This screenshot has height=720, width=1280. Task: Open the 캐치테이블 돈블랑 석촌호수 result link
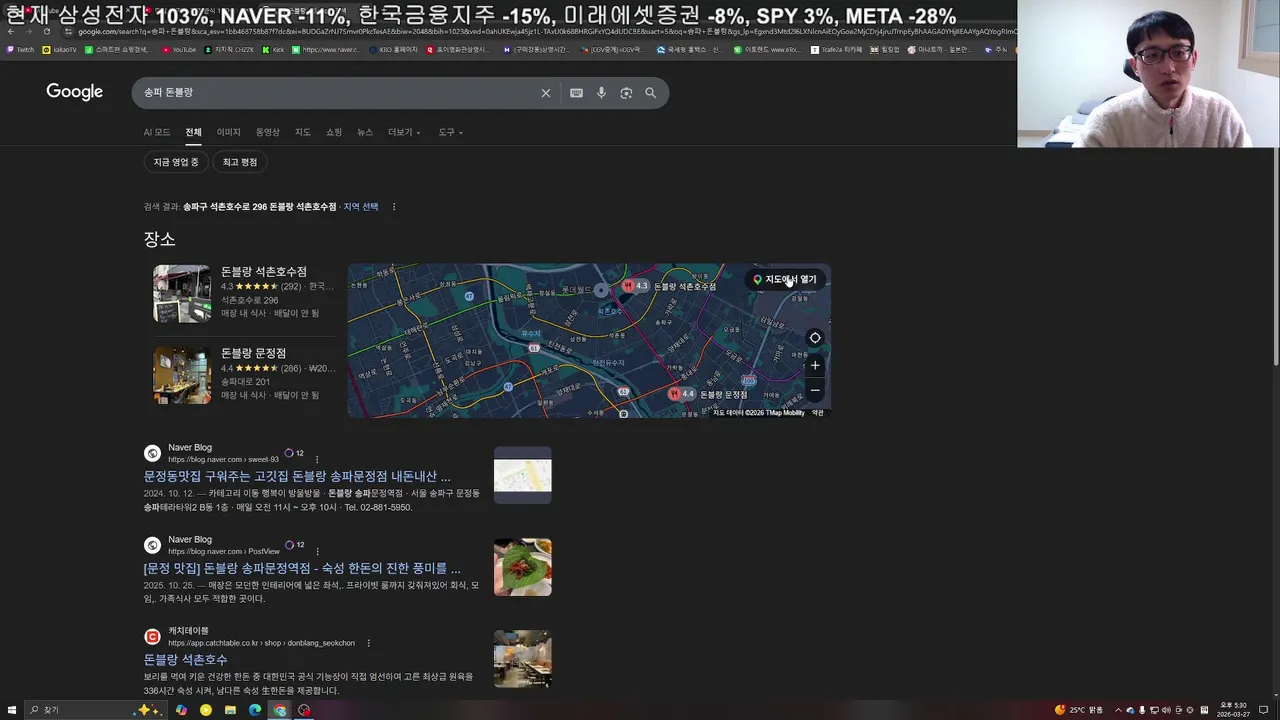pos(185,660)
